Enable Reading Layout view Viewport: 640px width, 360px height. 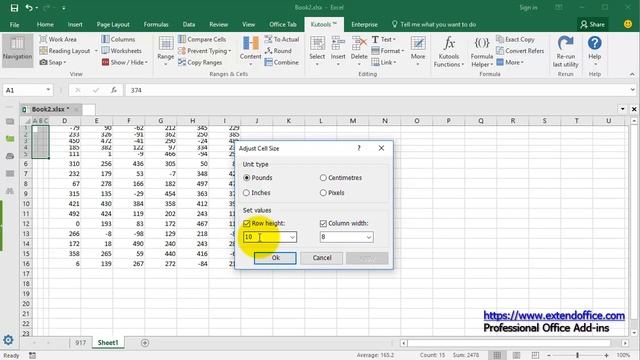pyautogui.click(x=64, y=51)
